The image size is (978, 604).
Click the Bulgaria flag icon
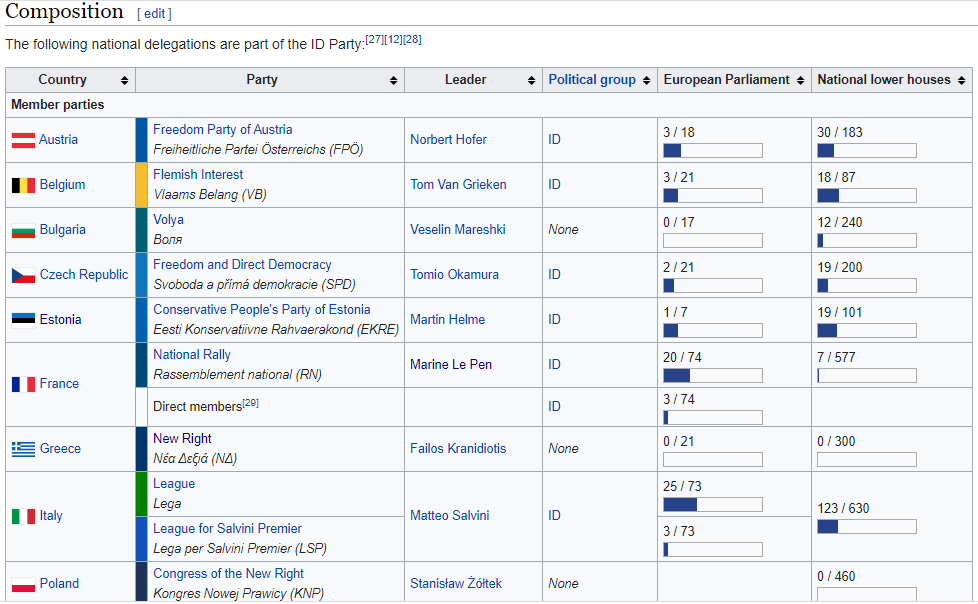point(23,230)
